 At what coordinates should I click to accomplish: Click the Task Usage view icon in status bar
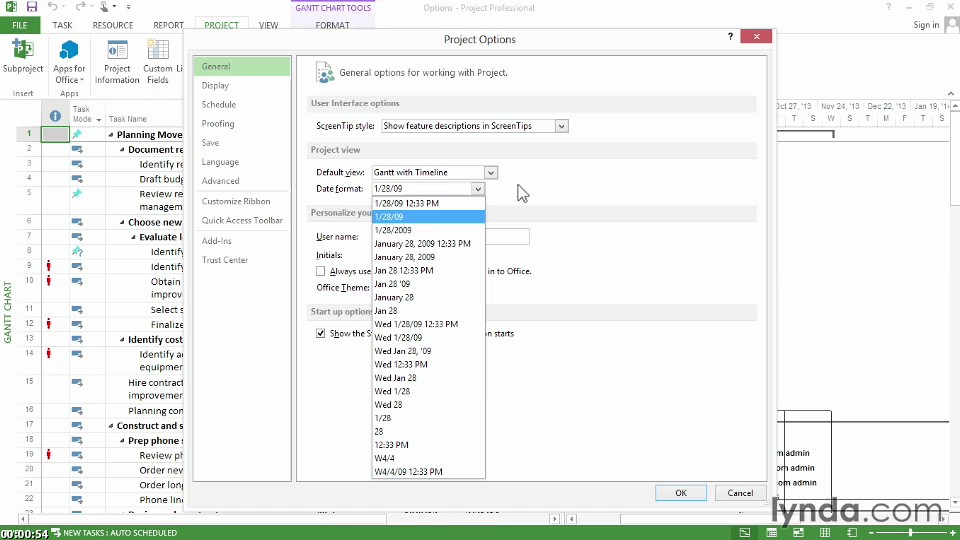[x=771, y=533]
